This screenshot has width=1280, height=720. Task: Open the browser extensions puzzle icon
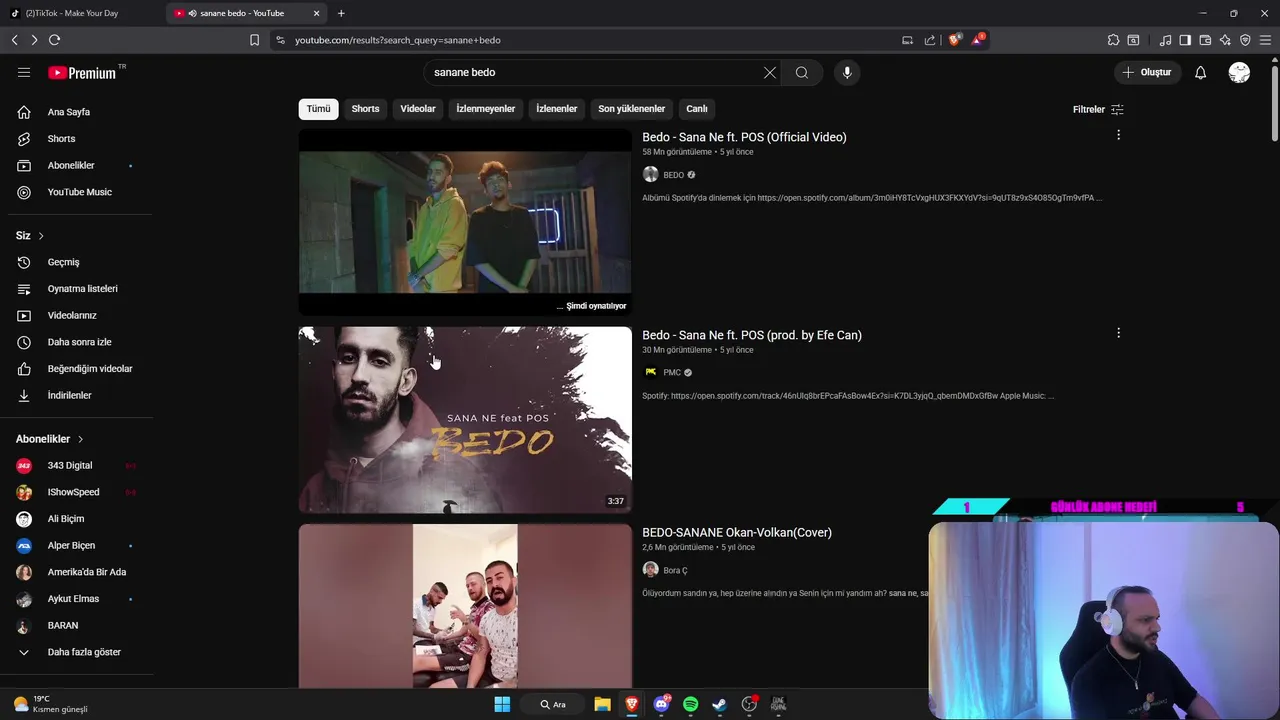coord(1113,40)
